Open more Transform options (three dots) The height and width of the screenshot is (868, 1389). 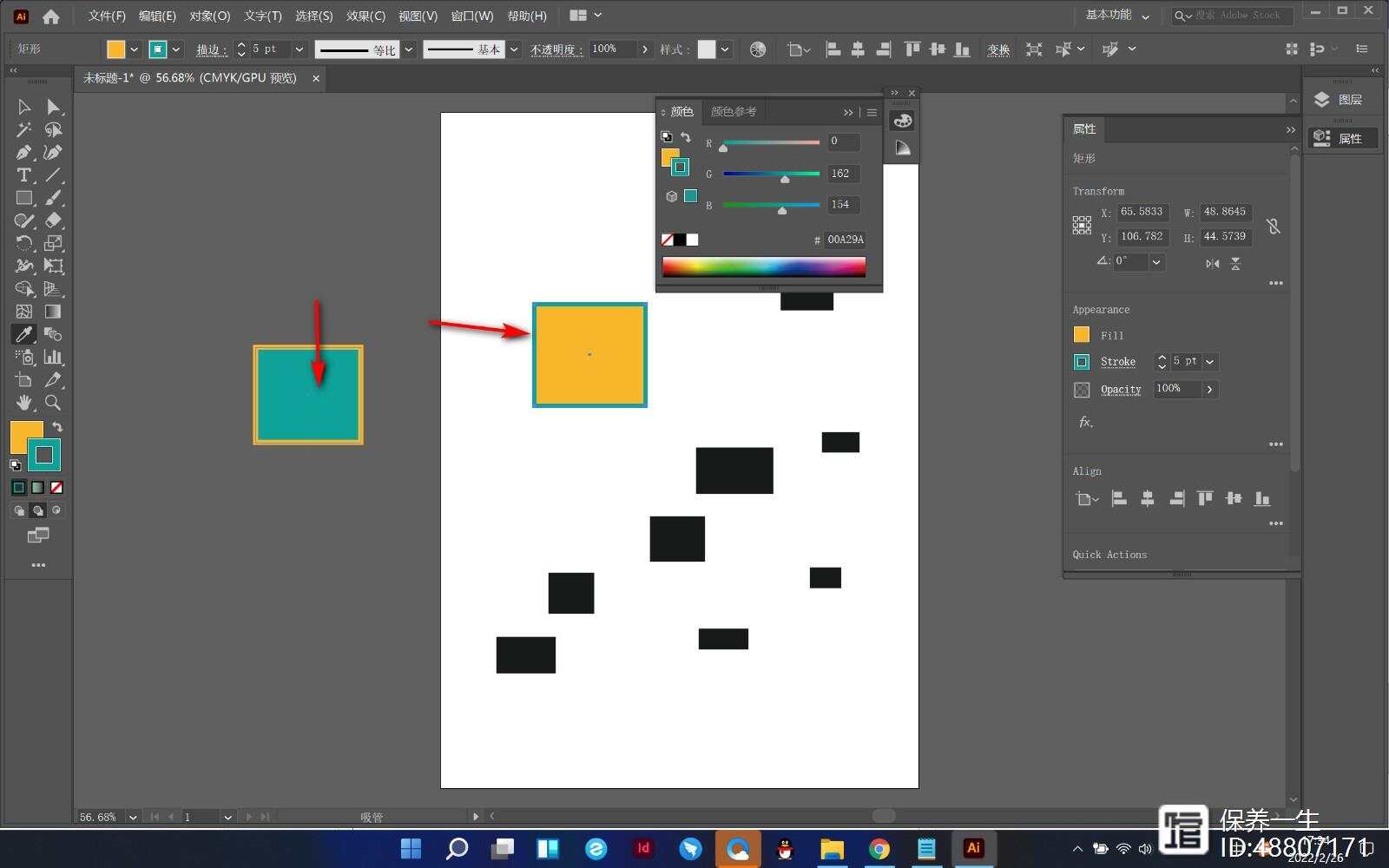point(1275,283)
